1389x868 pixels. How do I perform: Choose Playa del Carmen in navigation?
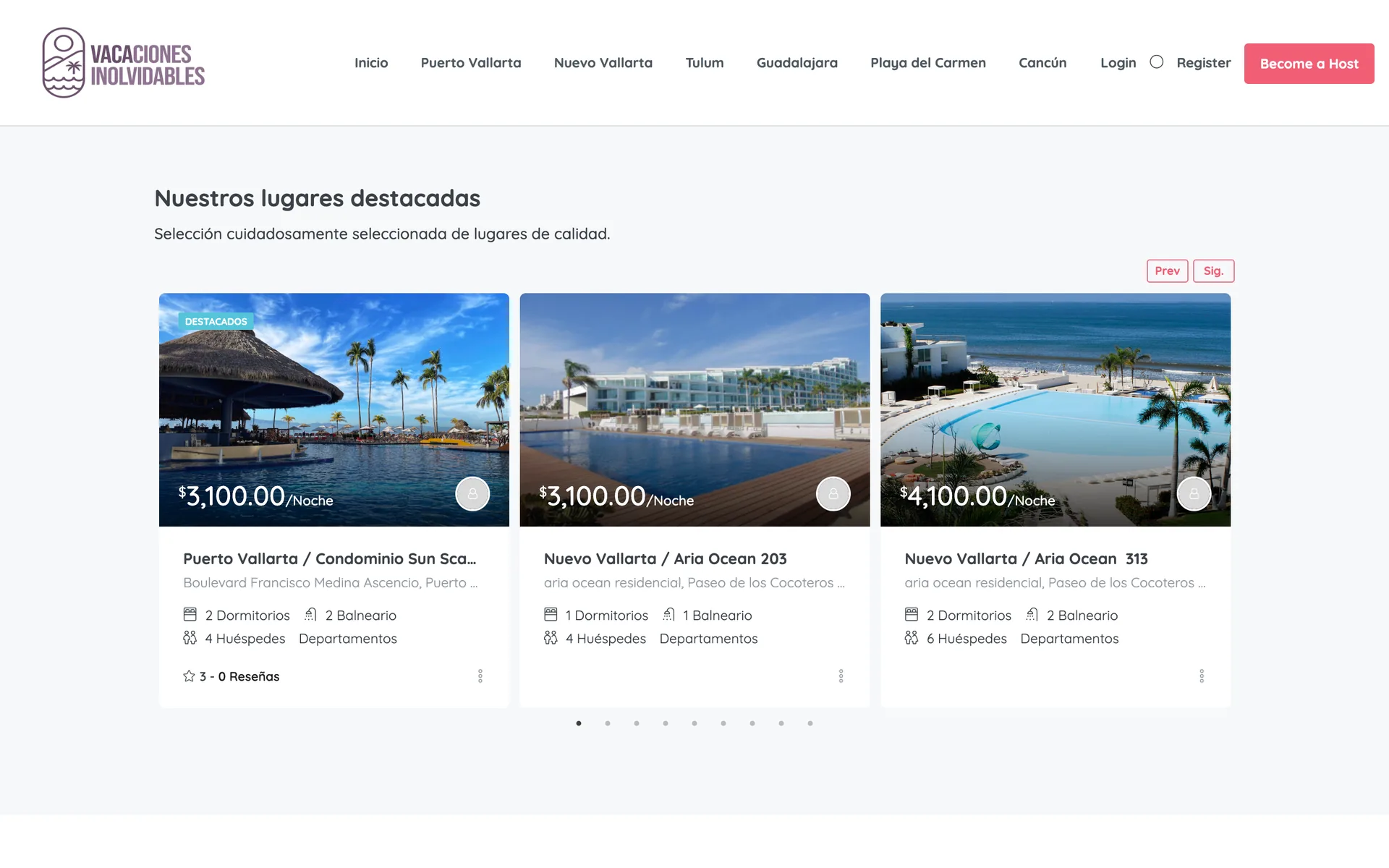(928, 63)
